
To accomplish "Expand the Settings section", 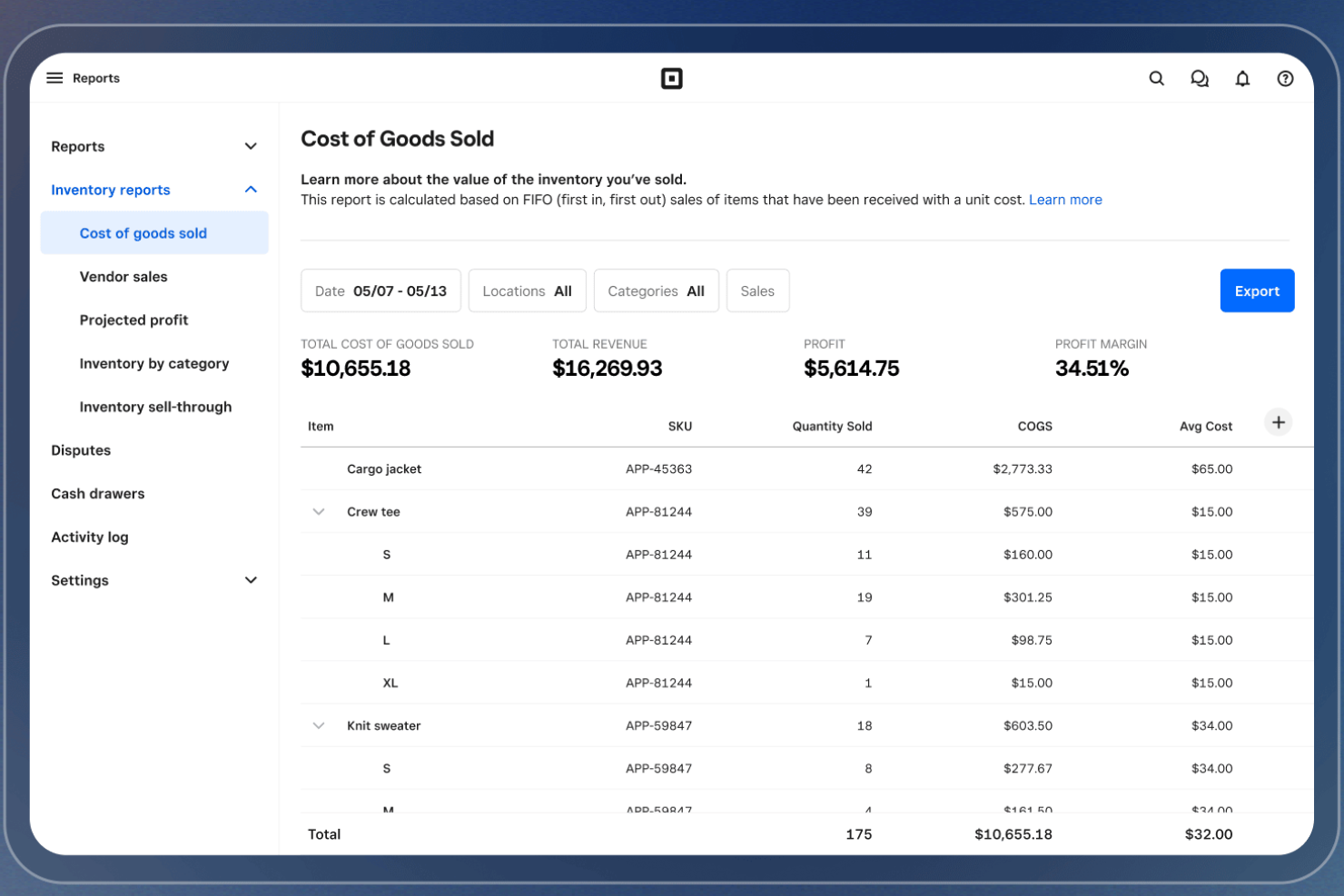I will (251, 580).
